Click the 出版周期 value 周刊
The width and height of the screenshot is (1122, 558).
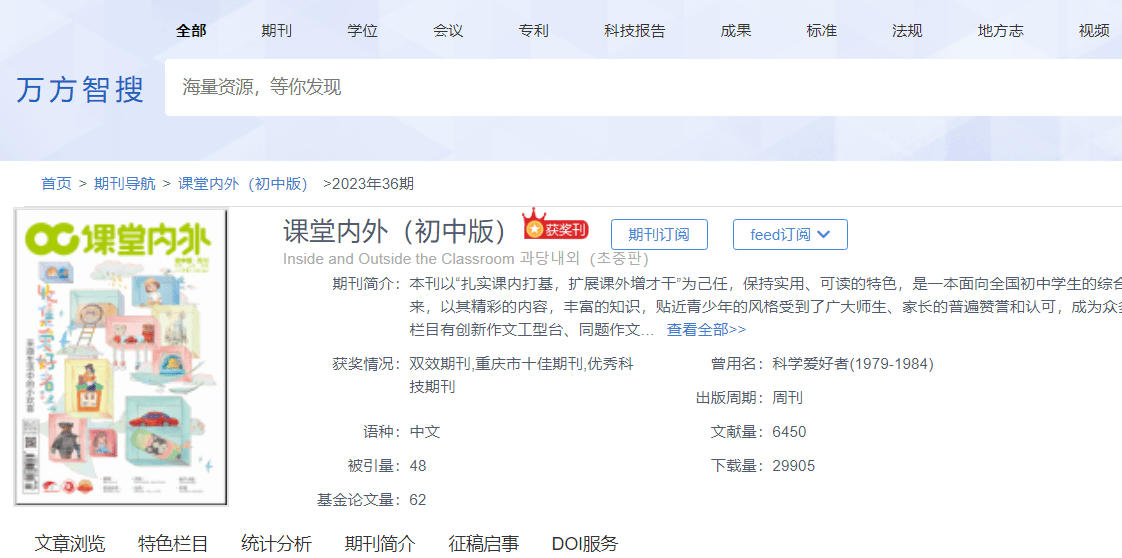(x=788, y=398)
